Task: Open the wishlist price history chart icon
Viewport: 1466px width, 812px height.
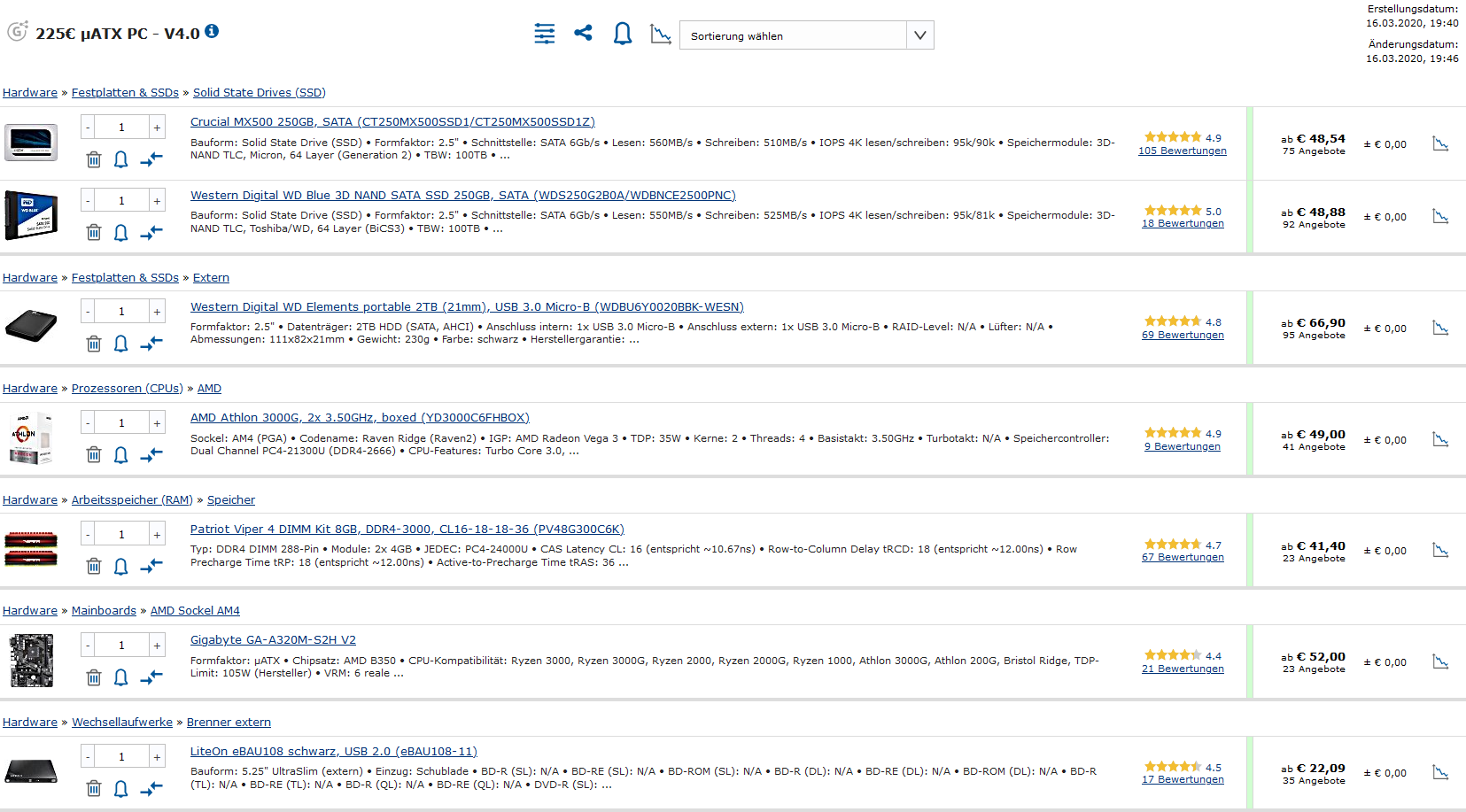Action: [661, 35]
